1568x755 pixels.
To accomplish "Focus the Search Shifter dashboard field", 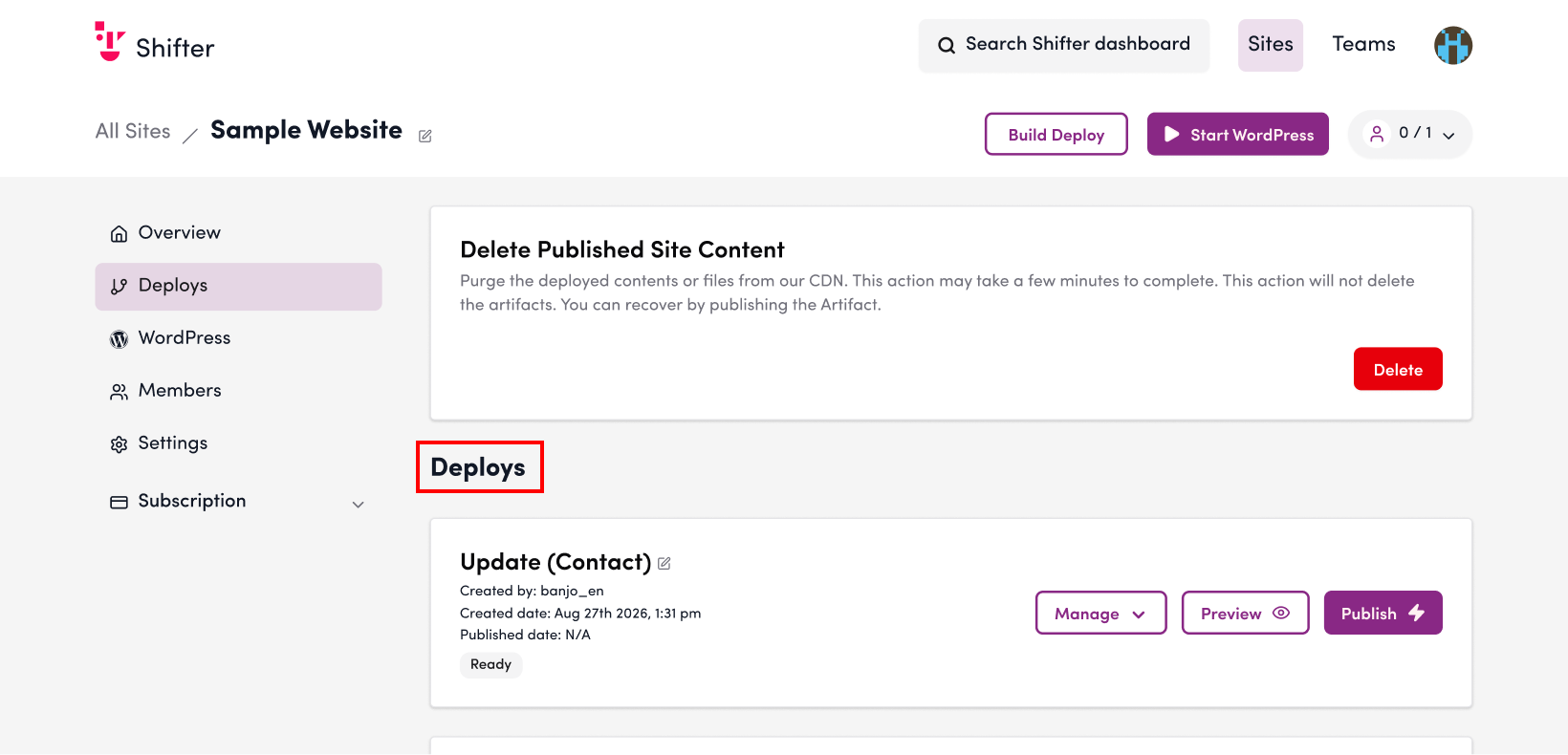I will 1064,45.
